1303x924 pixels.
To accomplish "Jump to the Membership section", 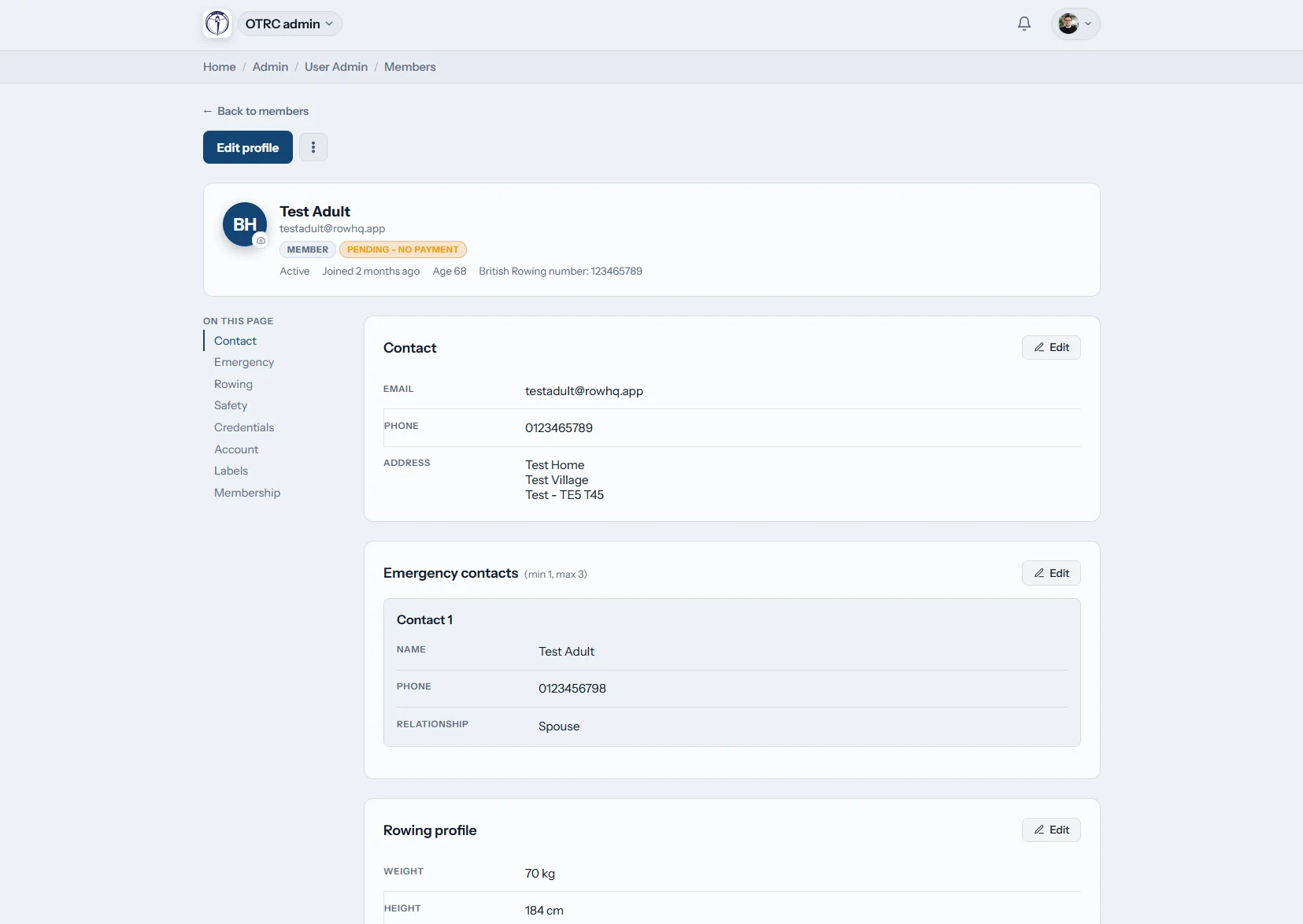I will point(247,493).
